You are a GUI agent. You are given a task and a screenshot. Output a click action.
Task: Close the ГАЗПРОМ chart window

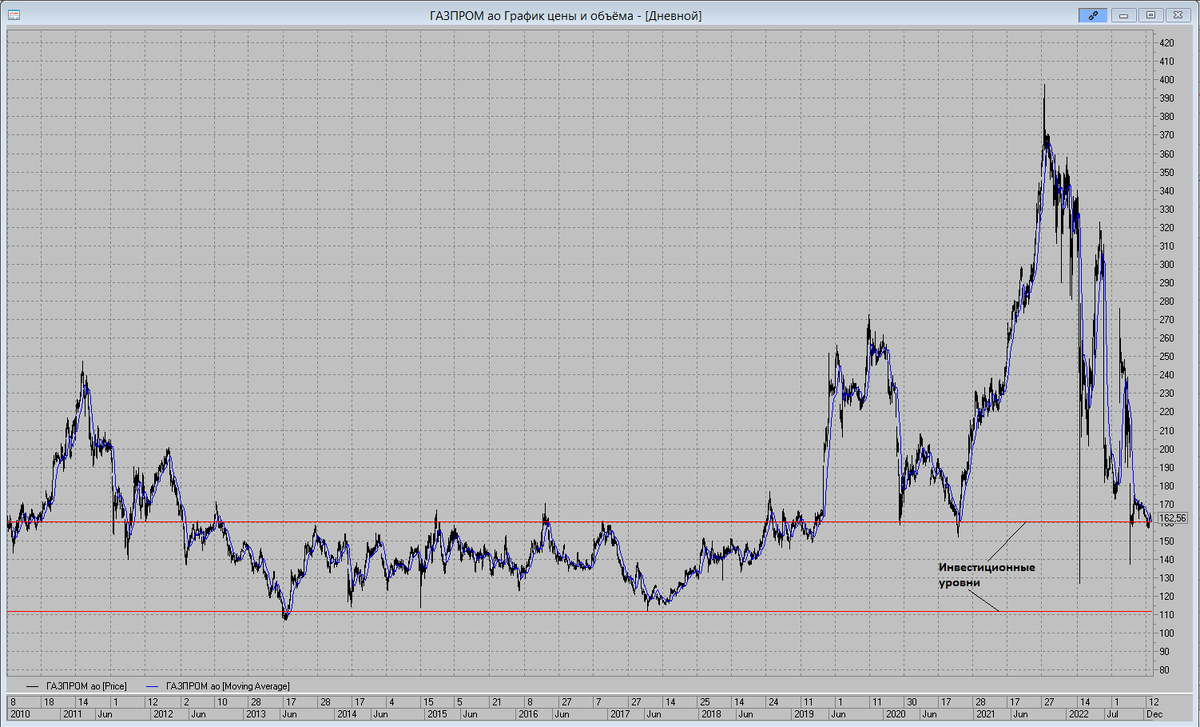click(1177, 15)
